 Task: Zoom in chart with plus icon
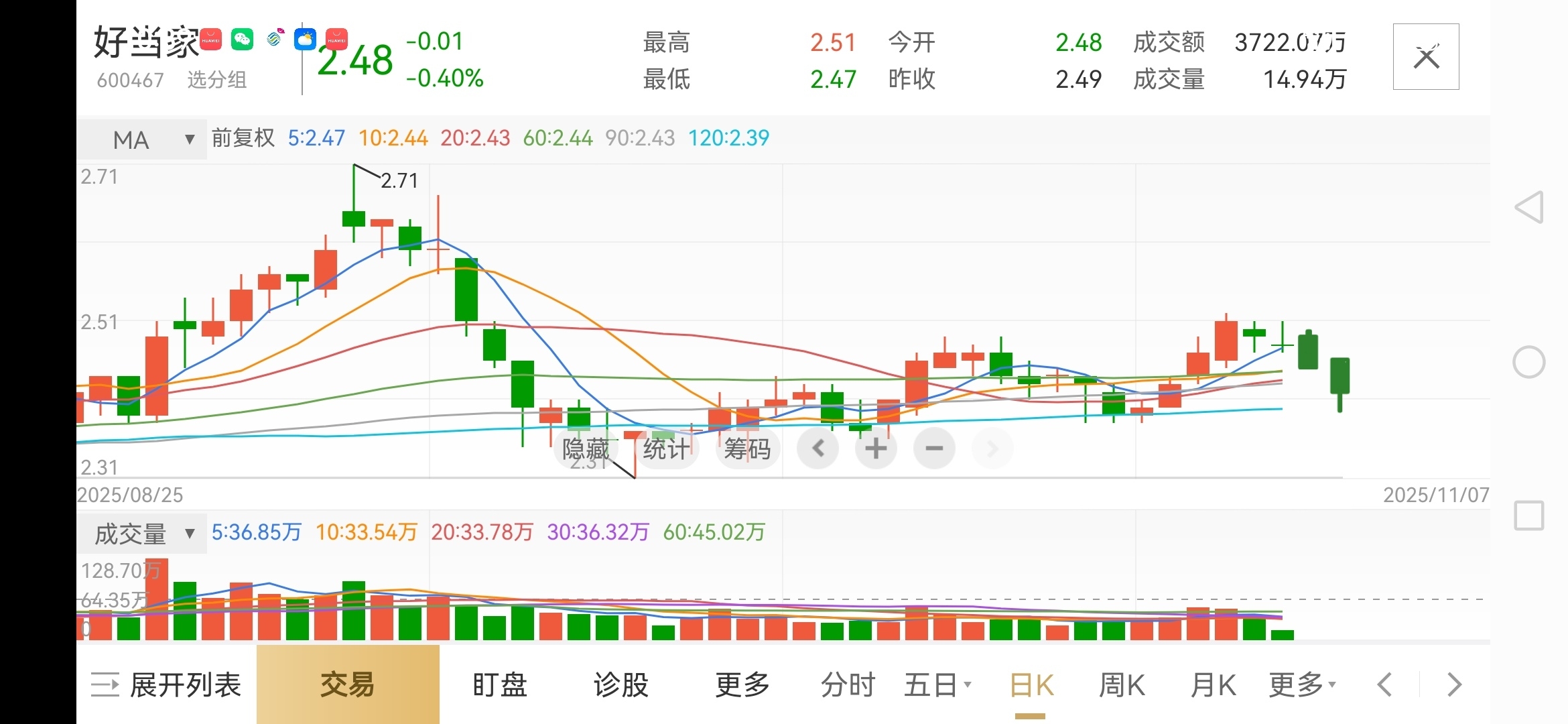[875, 448]
